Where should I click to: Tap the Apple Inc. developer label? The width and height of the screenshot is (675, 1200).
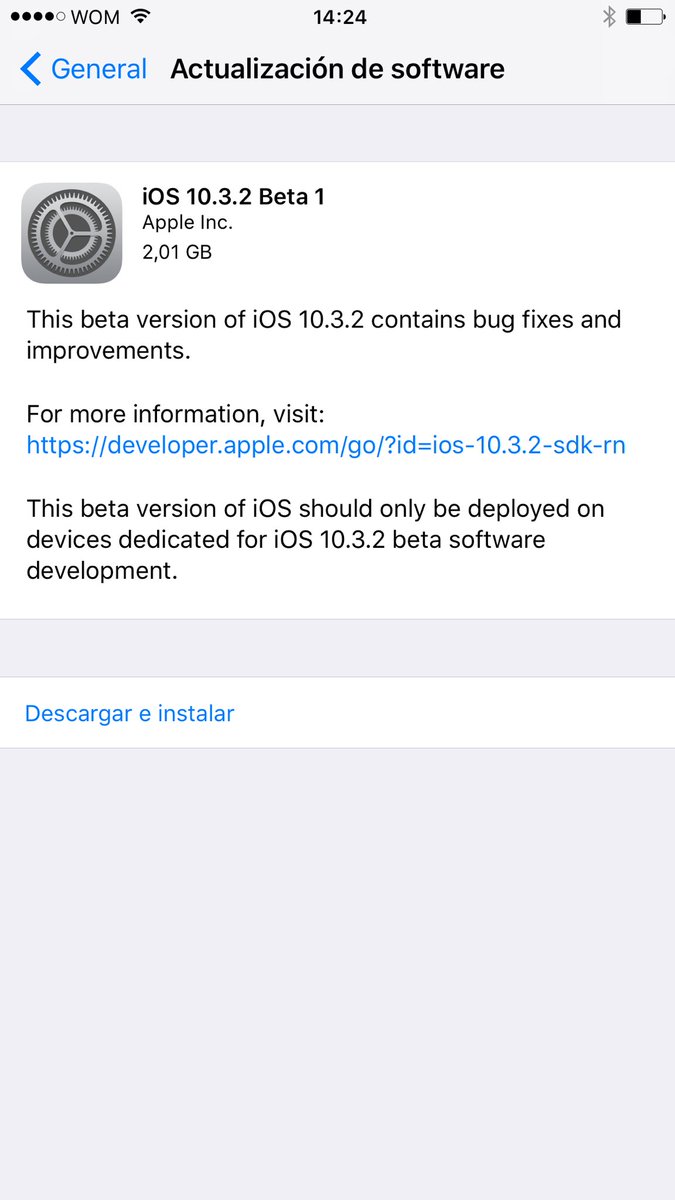point(187,223)
